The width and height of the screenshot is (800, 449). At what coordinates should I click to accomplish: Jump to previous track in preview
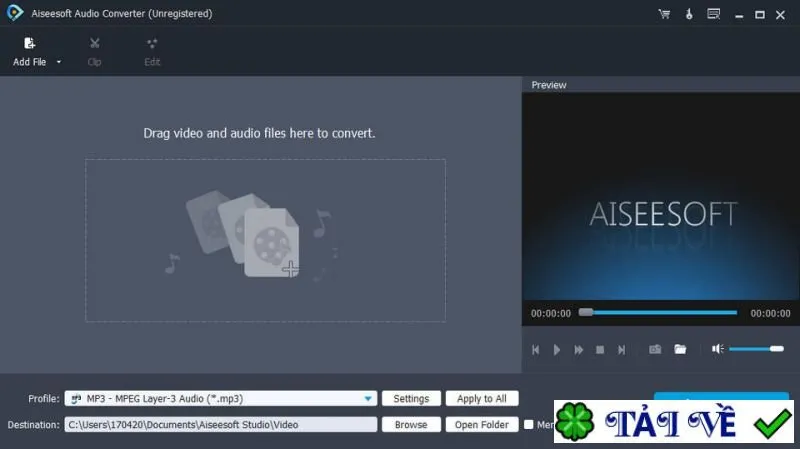[x=535, y=350]
